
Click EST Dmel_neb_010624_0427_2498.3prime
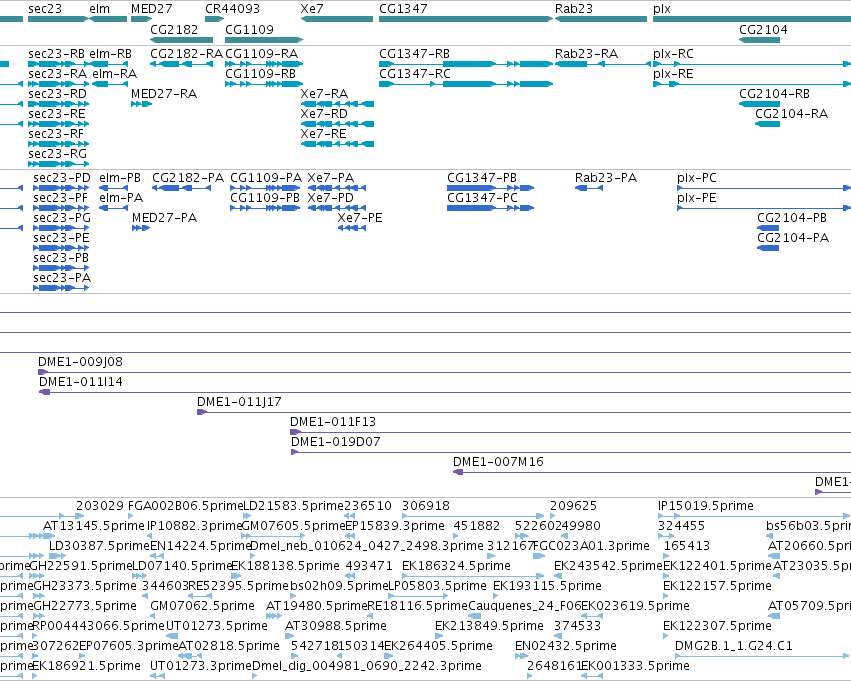pyautogui.click(x=366, y=546)
